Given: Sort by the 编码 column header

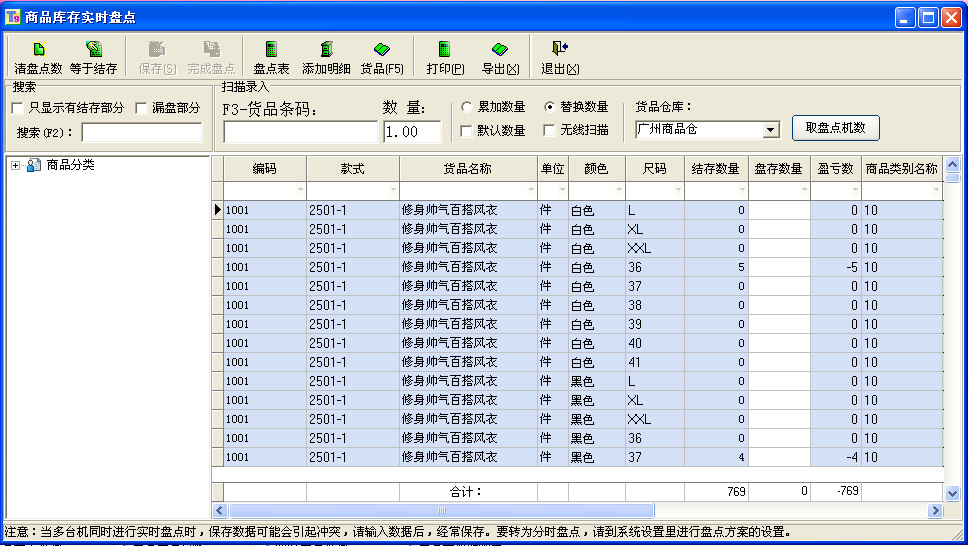Looking at the screenshot, I should point(265,169).
